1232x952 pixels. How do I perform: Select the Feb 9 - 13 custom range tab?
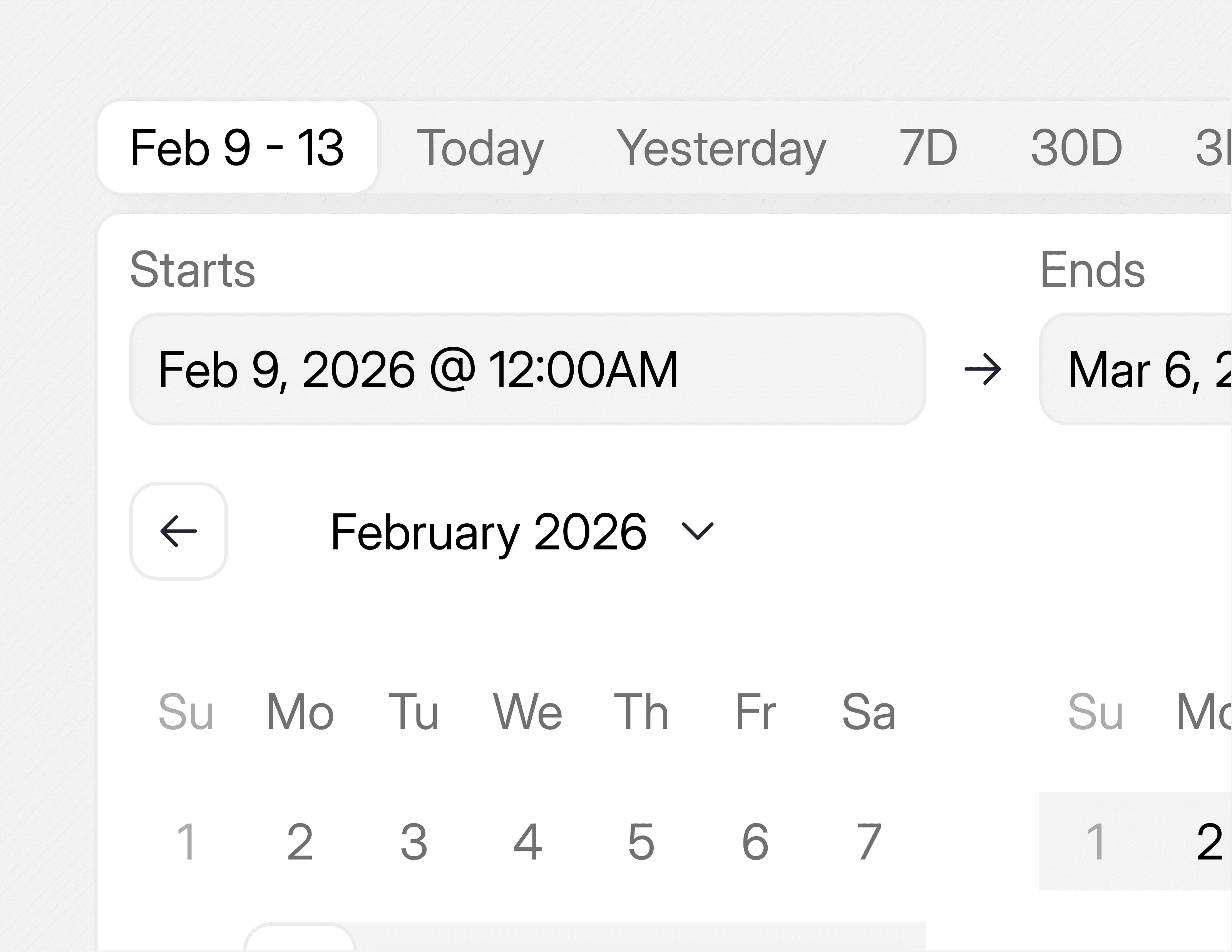coord(237,148)
